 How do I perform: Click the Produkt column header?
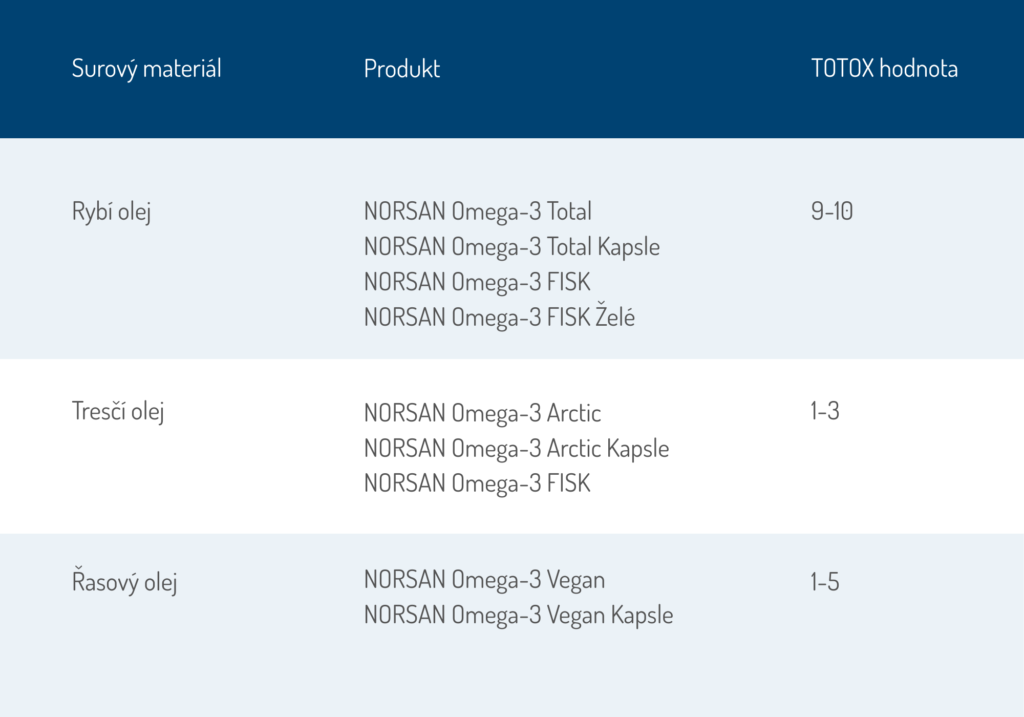401,69
